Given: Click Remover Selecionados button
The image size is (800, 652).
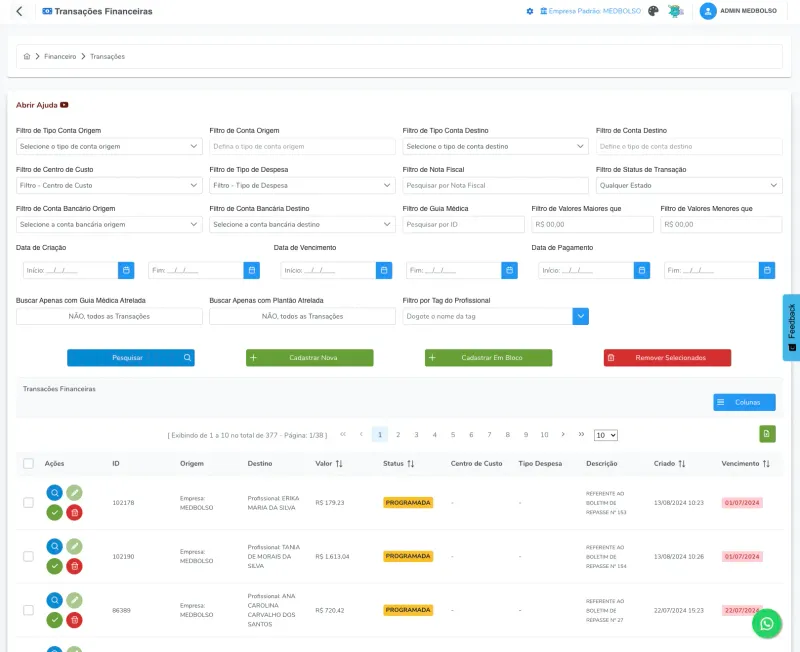Looking at the screenshot, I should pyautogui.click(x=667, y=358).
